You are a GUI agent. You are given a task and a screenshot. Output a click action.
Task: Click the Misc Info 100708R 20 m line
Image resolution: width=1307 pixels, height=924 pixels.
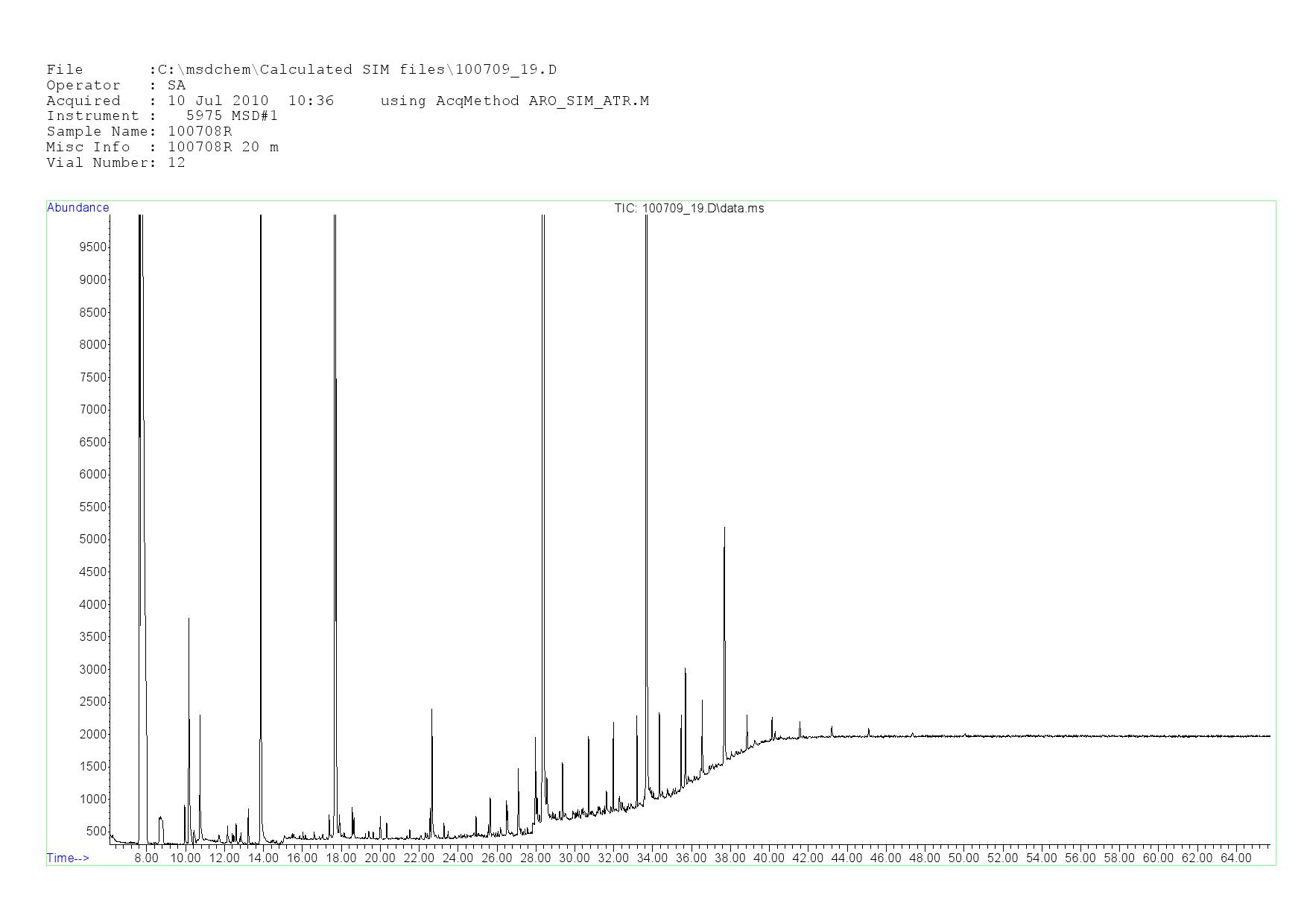click(x=162, y=148)
